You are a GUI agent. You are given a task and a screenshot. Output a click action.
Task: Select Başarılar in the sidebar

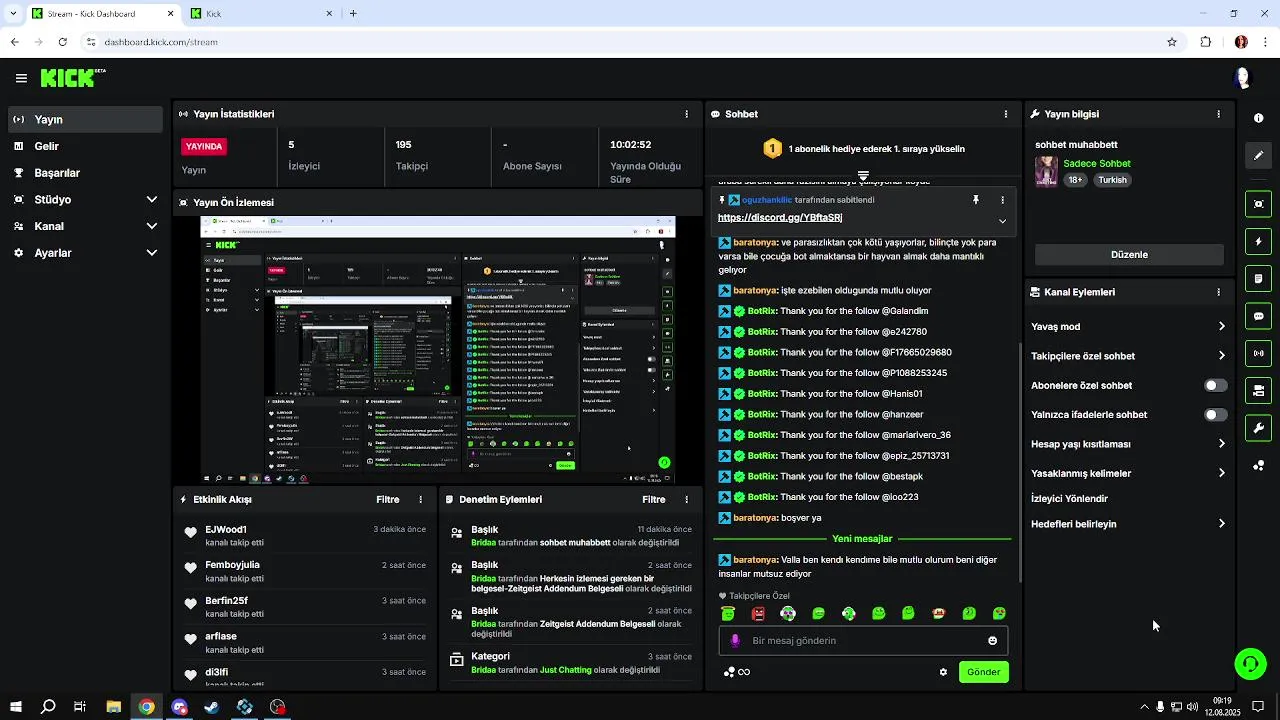(84, 172)
